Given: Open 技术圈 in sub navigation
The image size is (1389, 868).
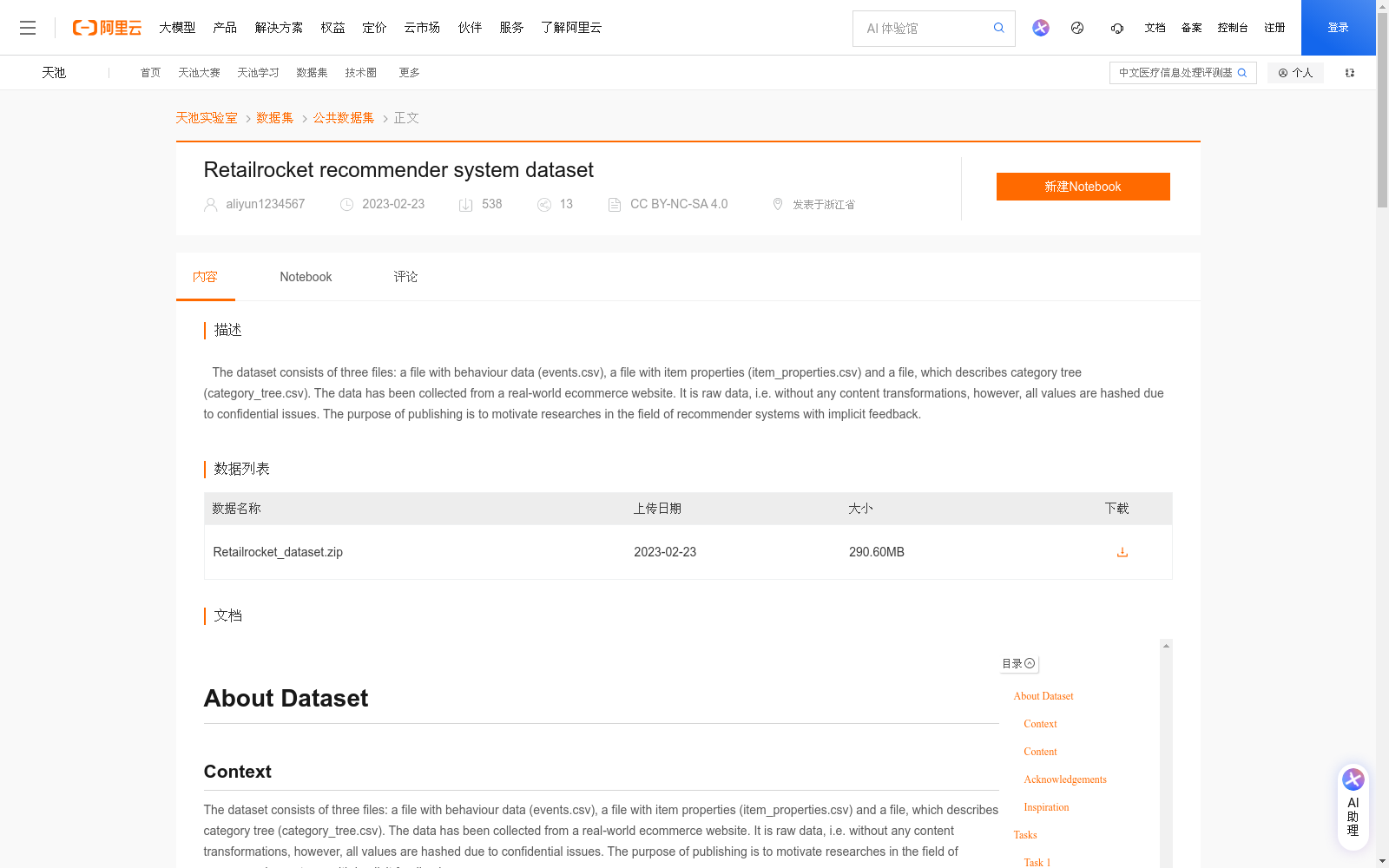Looking at the screenshot, I should coord(360,73).
